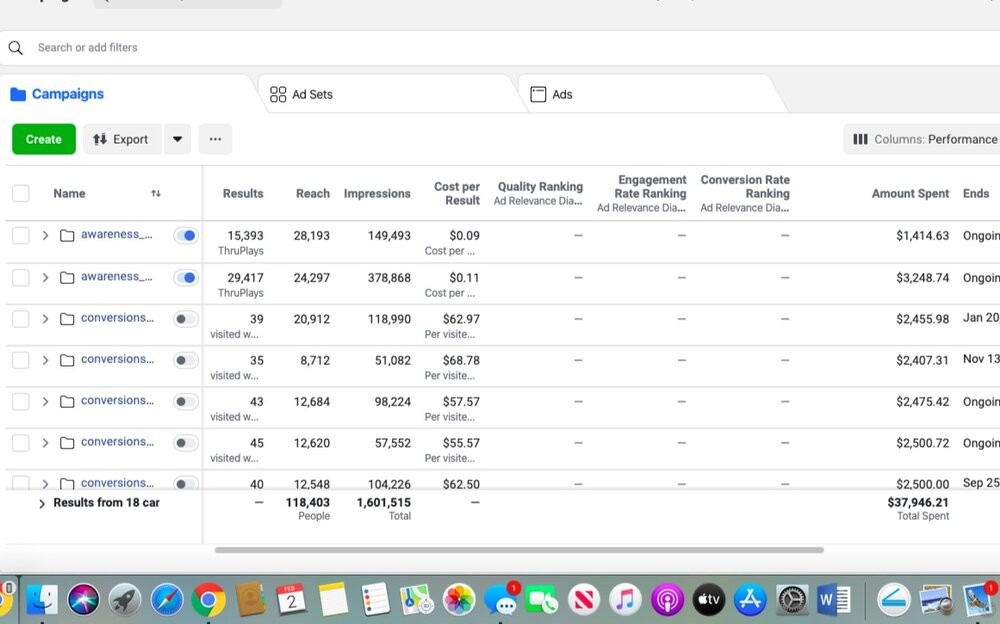
Task: Open the dropdown arrow beside Export
Action: 177,139
